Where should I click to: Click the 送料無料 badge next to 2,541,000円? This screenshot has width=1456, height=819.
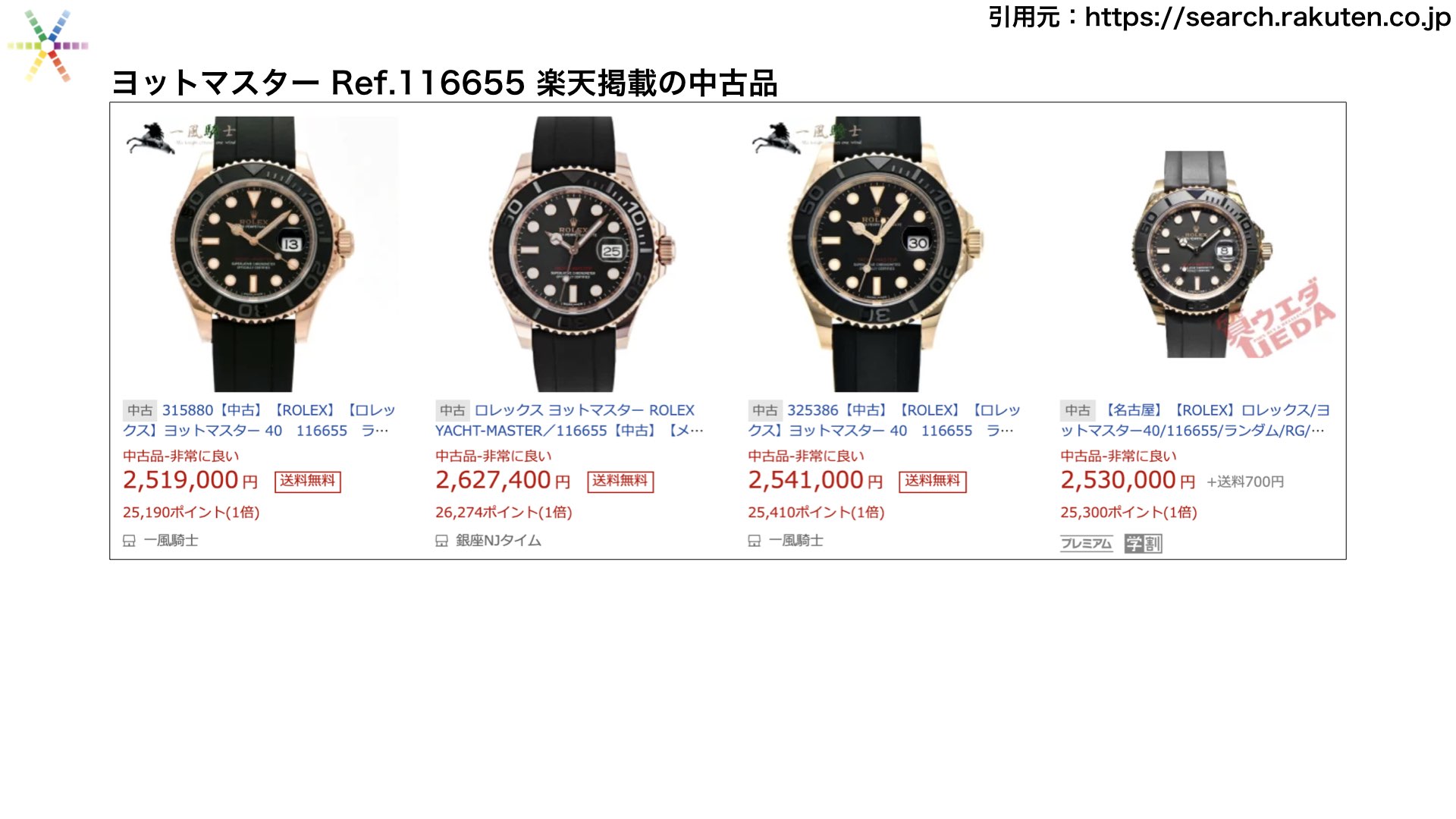(933, 482)
